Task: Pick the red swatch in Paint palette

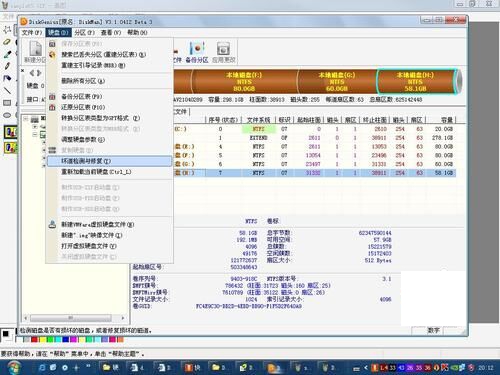Action: (x=34, y=340)
